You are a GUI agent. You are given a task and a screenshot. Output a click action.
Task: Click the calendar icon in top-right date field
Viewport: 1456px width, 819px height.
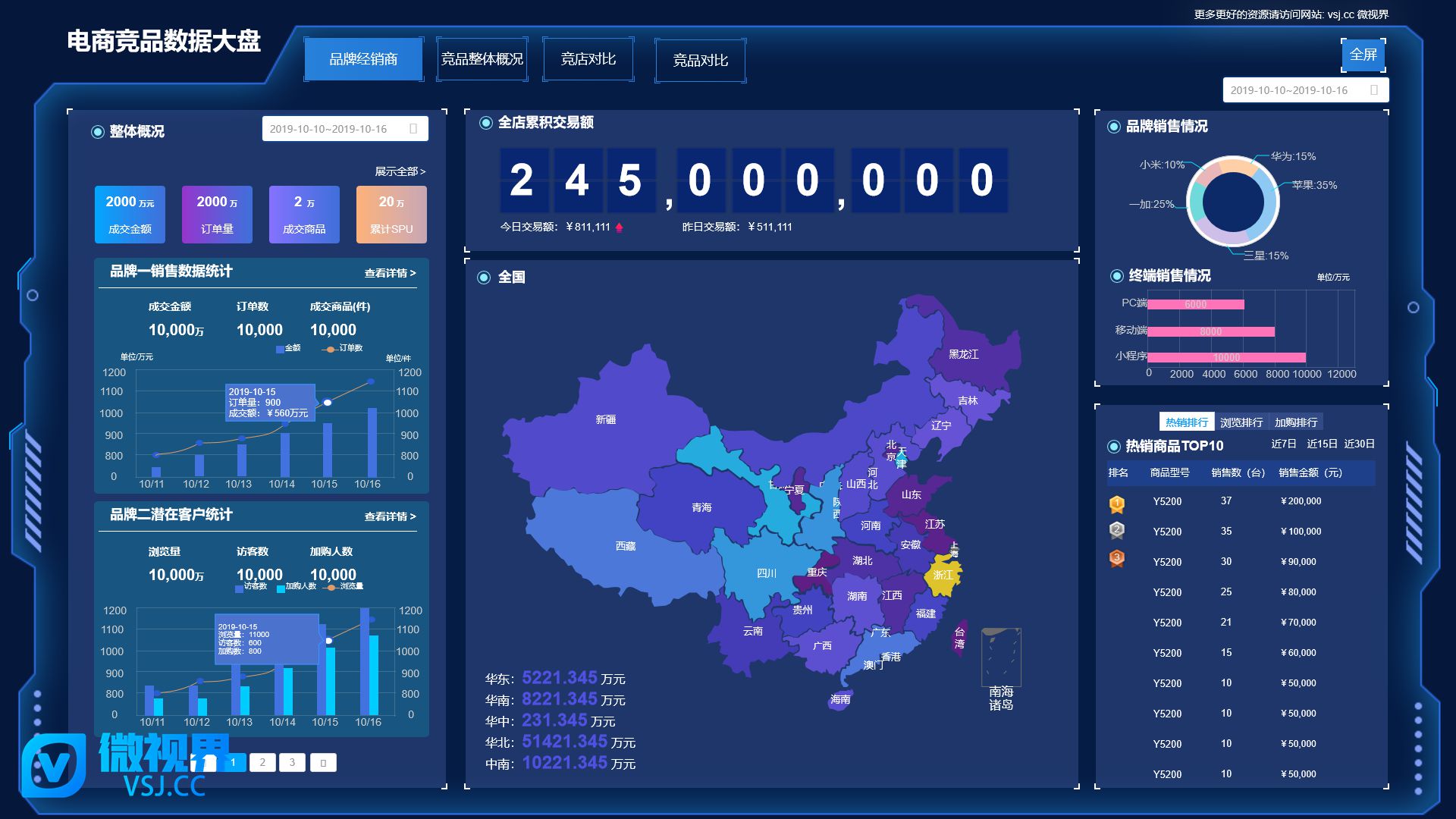1373,90
